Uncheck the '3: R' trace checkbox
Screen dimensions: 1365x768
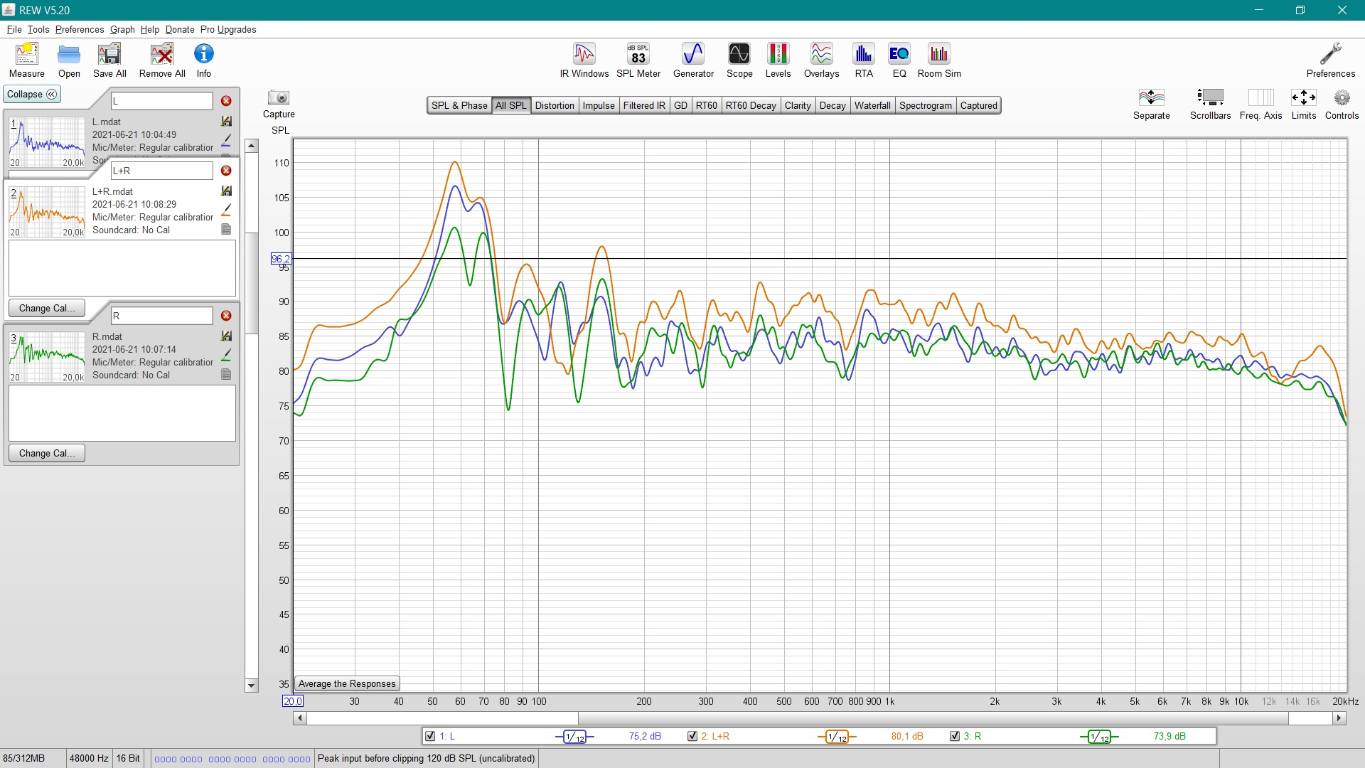(x=955, y=737)
